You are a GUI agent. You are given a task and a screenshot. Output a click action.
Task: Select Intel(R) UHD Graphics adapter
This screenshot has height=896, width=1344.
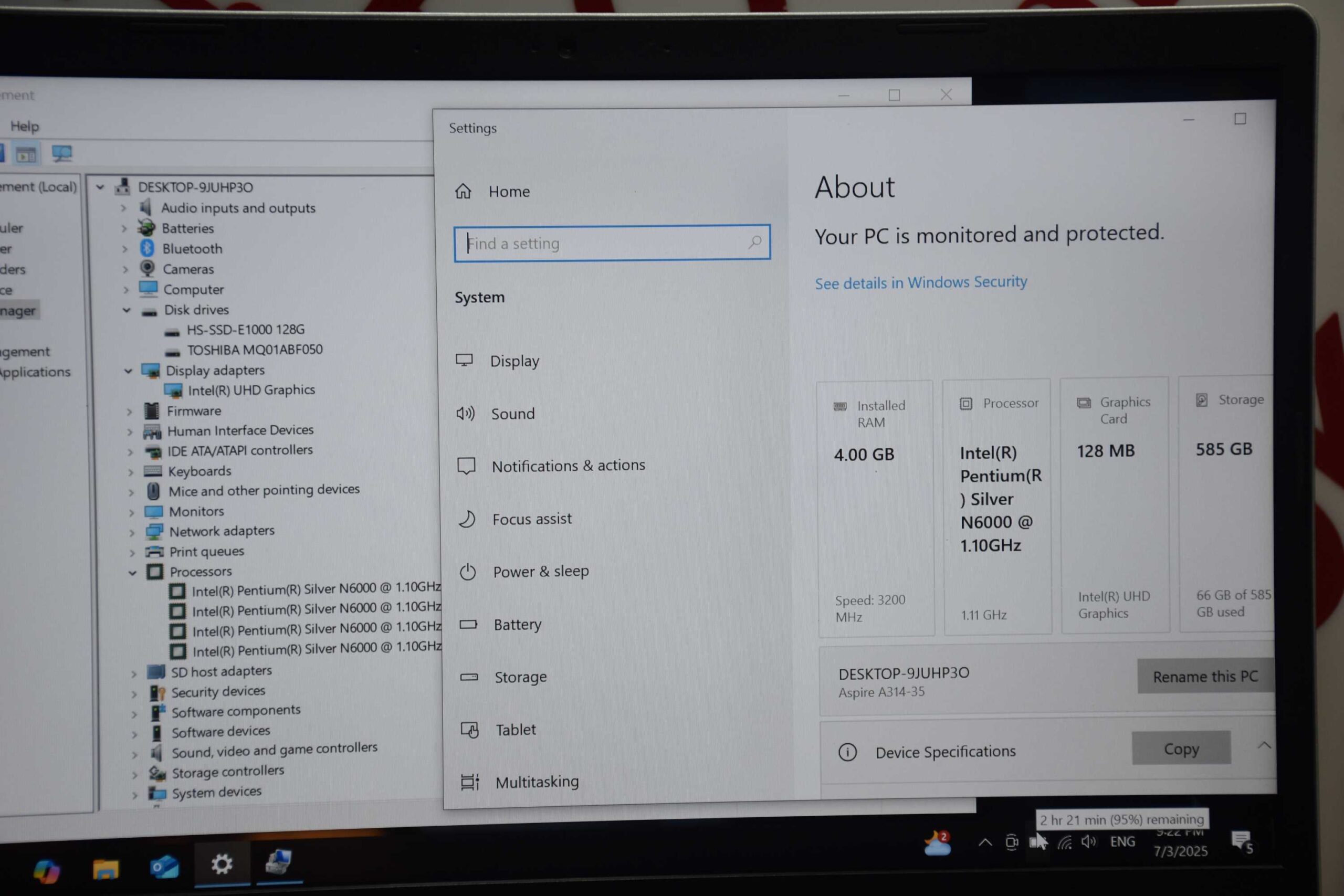[251, 391]
